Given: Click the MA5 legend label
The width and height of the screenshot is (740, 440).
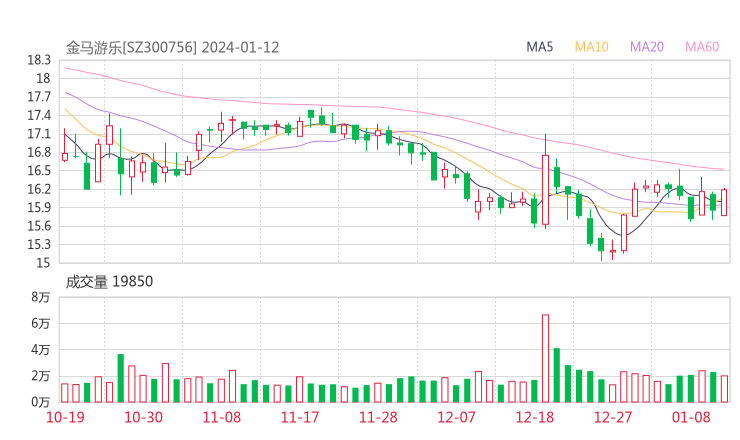Looking at the screenshot, I should click(539, 47).
